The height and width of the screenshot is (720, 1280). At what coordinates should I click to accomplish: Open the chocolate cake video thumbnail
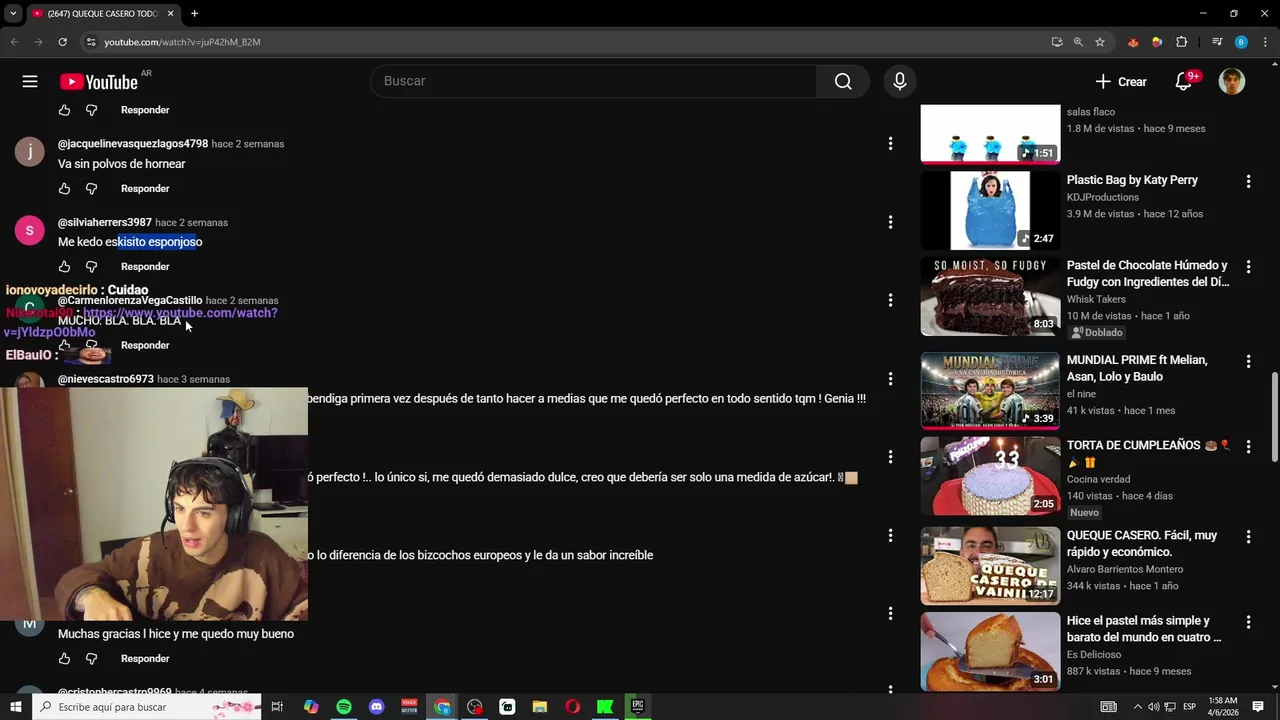990,296
